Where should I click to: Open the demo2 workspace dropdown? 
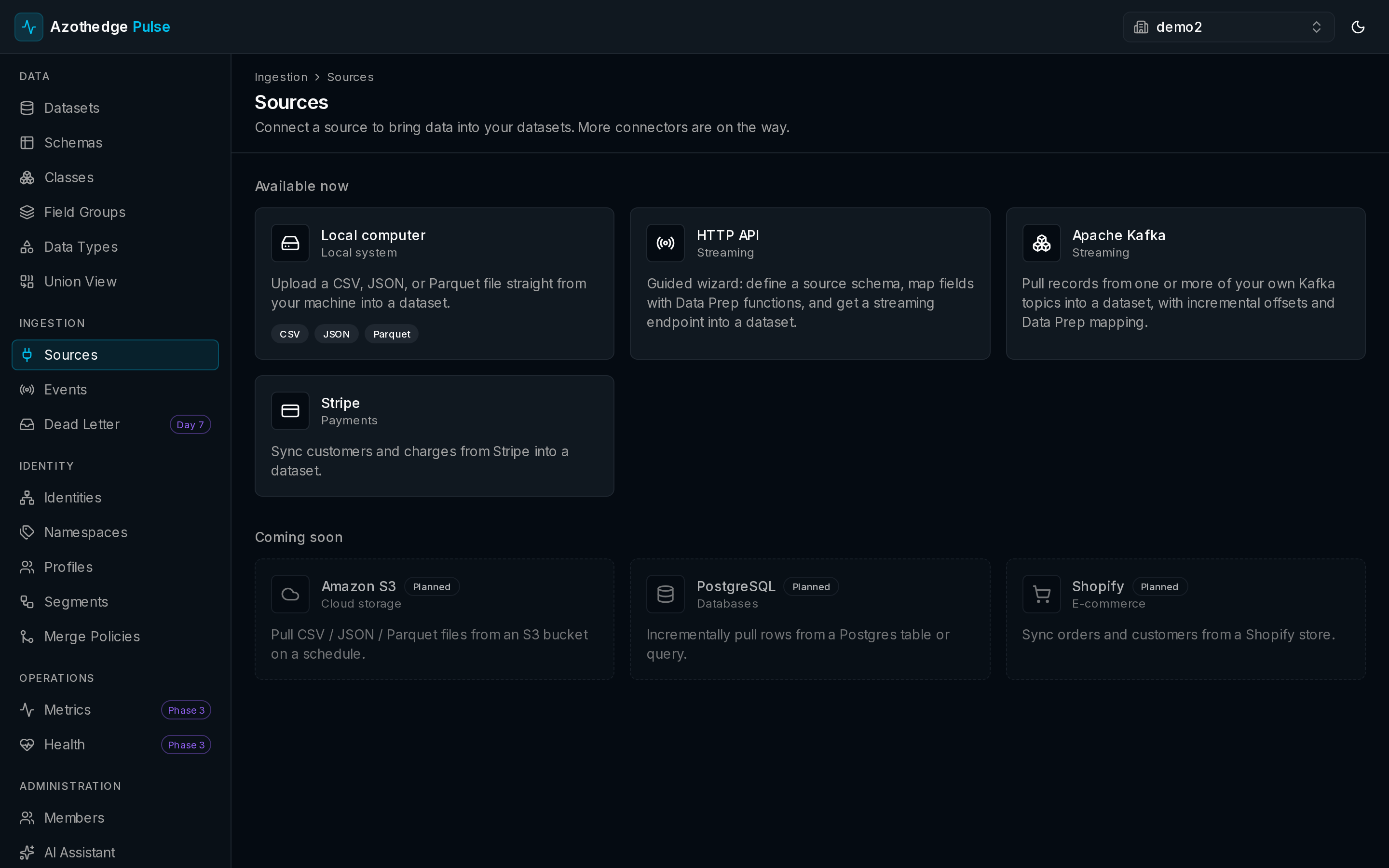(x=1228, y=27)
